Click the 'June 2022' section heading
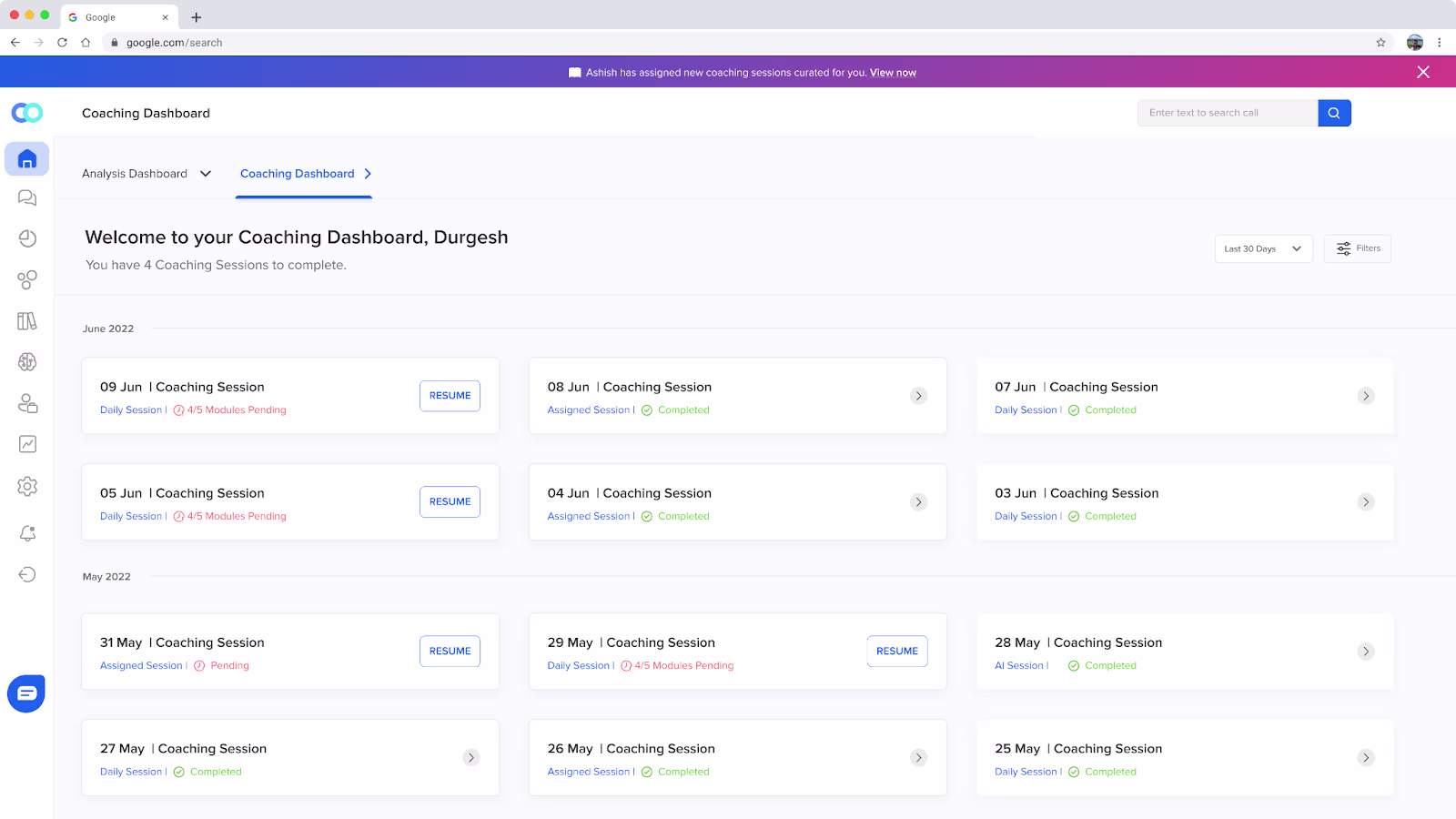Image resolution: width=1456 pixels, height=819 pixels. point(108,329)
